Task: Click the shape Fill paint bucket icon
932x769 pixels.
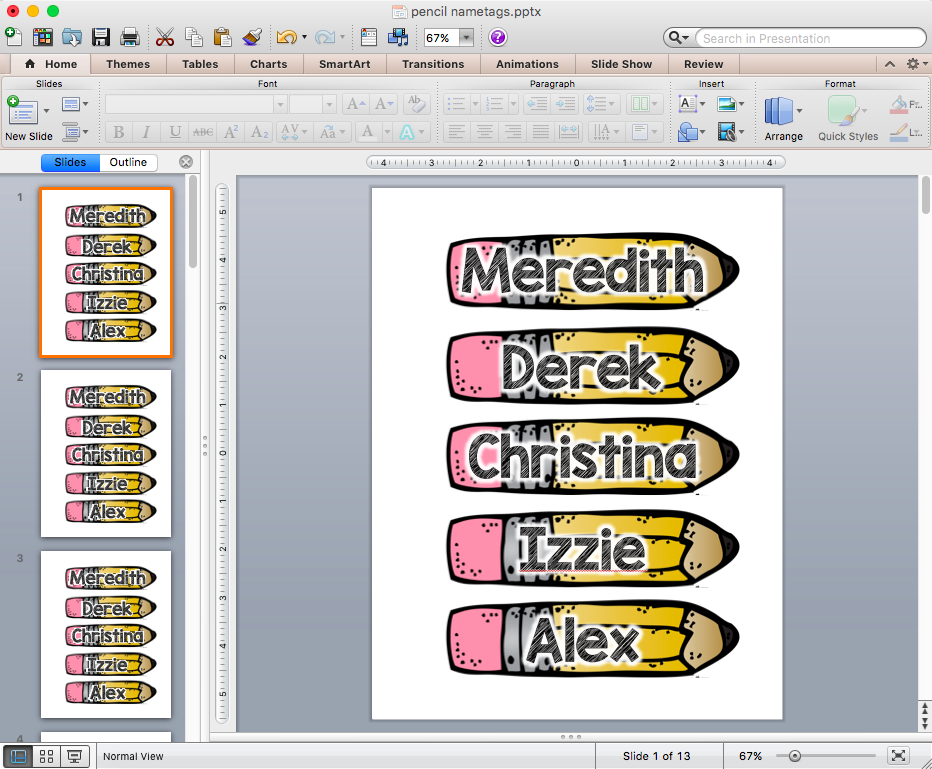Action: tap(899, 105)
